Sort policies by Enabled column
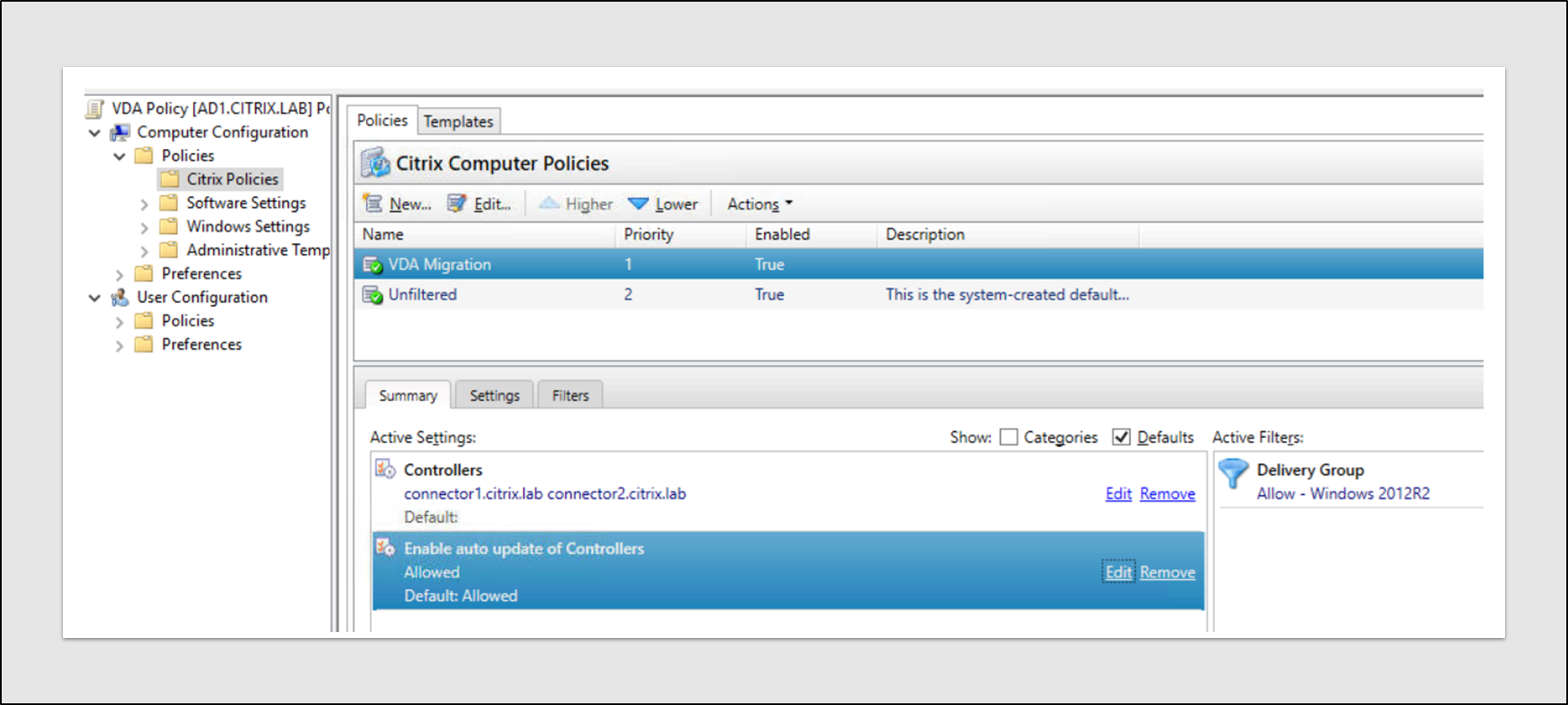This screenshot has height=705, width=1568. [x=812, y=234]
